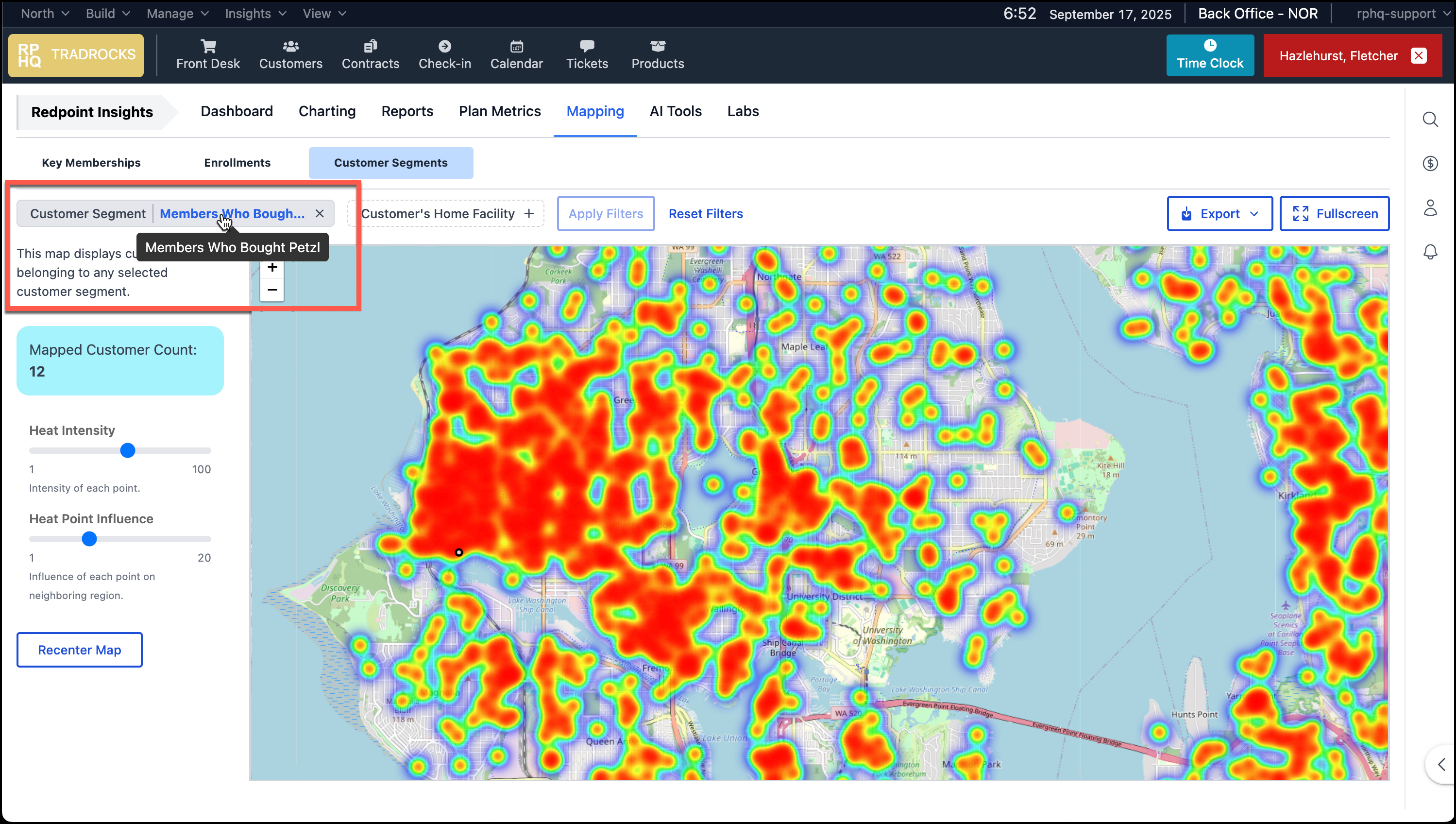The height and width of the screenshot is (824, 1456).
Task: Zoom out on the map
Action: coord(272,290)
